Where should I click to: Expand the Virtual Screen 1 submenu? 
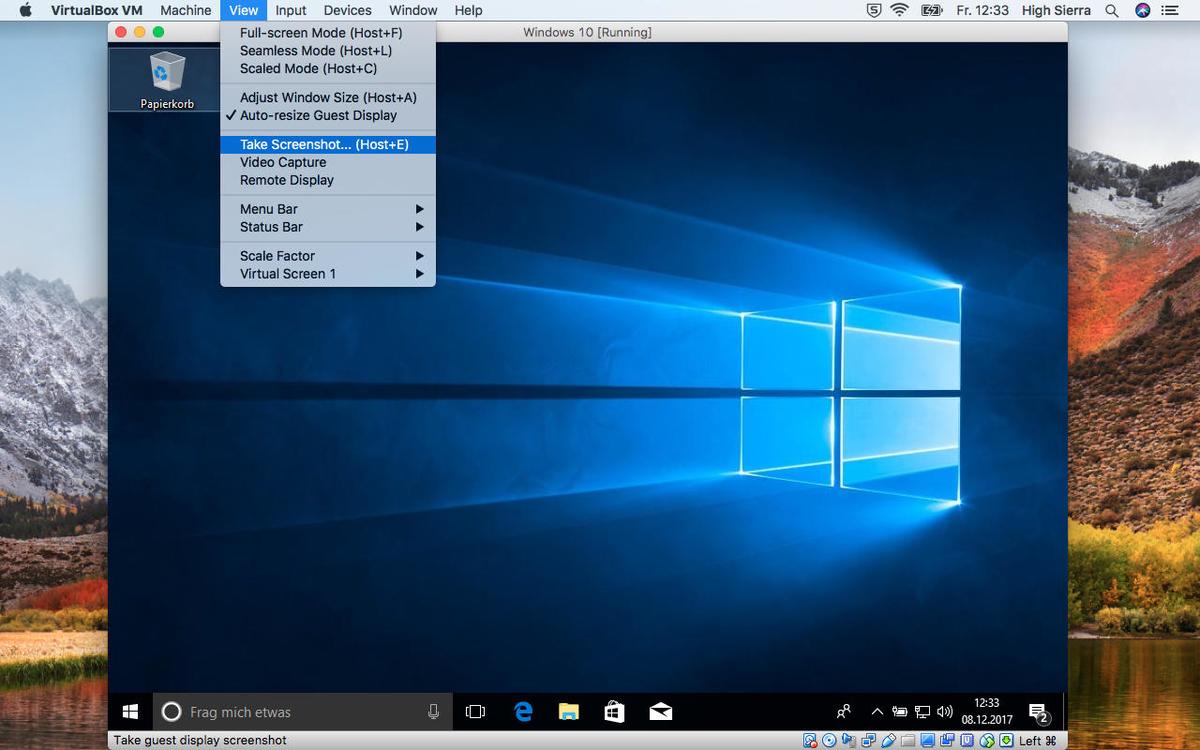(327, 274)
